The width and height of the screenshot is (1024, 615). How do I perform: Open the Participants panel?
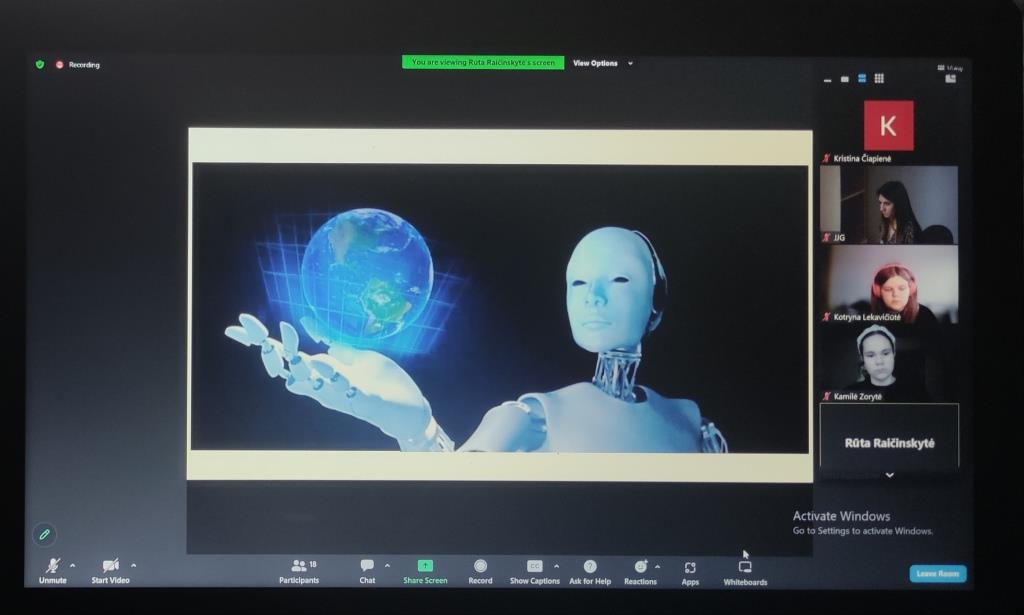(x=299, y=571)
